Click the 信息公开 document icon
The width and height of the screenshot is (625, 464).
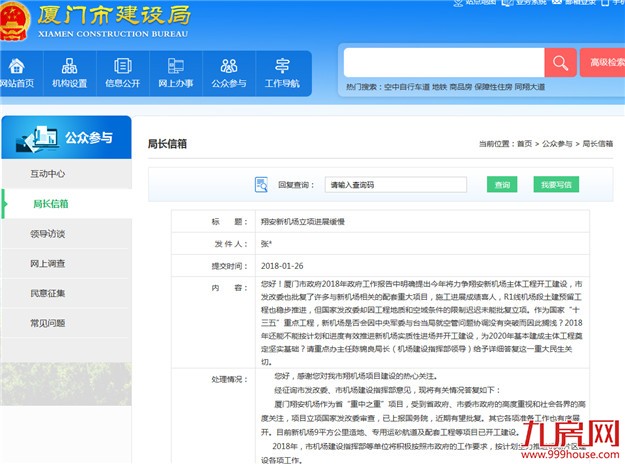pyautogui.click(x=123, y=66)
